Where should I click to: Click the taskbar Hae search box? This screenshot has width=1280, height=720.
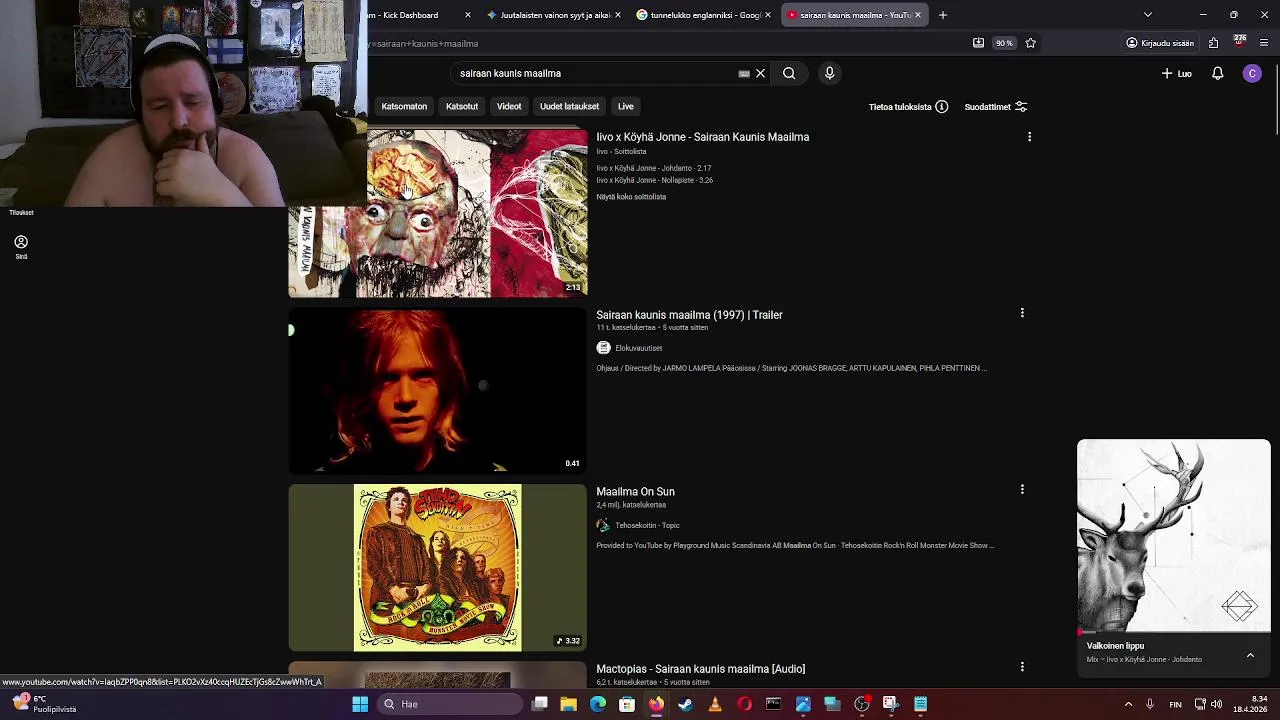tap(450, 704)
